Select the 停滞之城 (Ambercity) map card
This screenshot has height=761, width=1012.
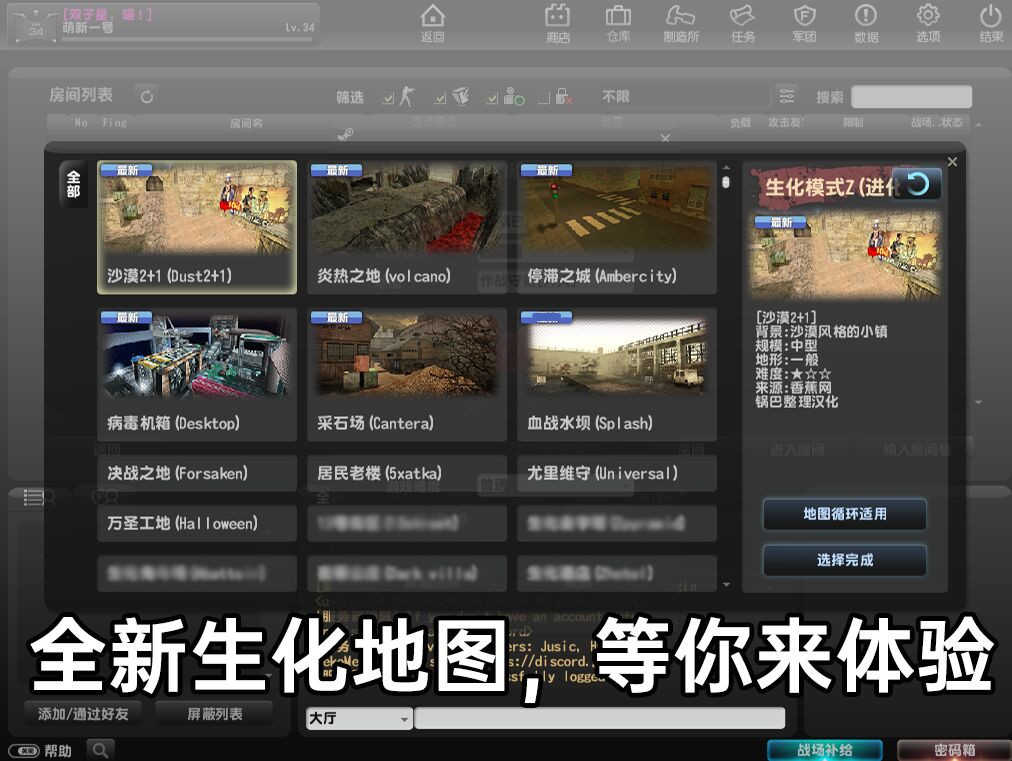click(616, 227)
